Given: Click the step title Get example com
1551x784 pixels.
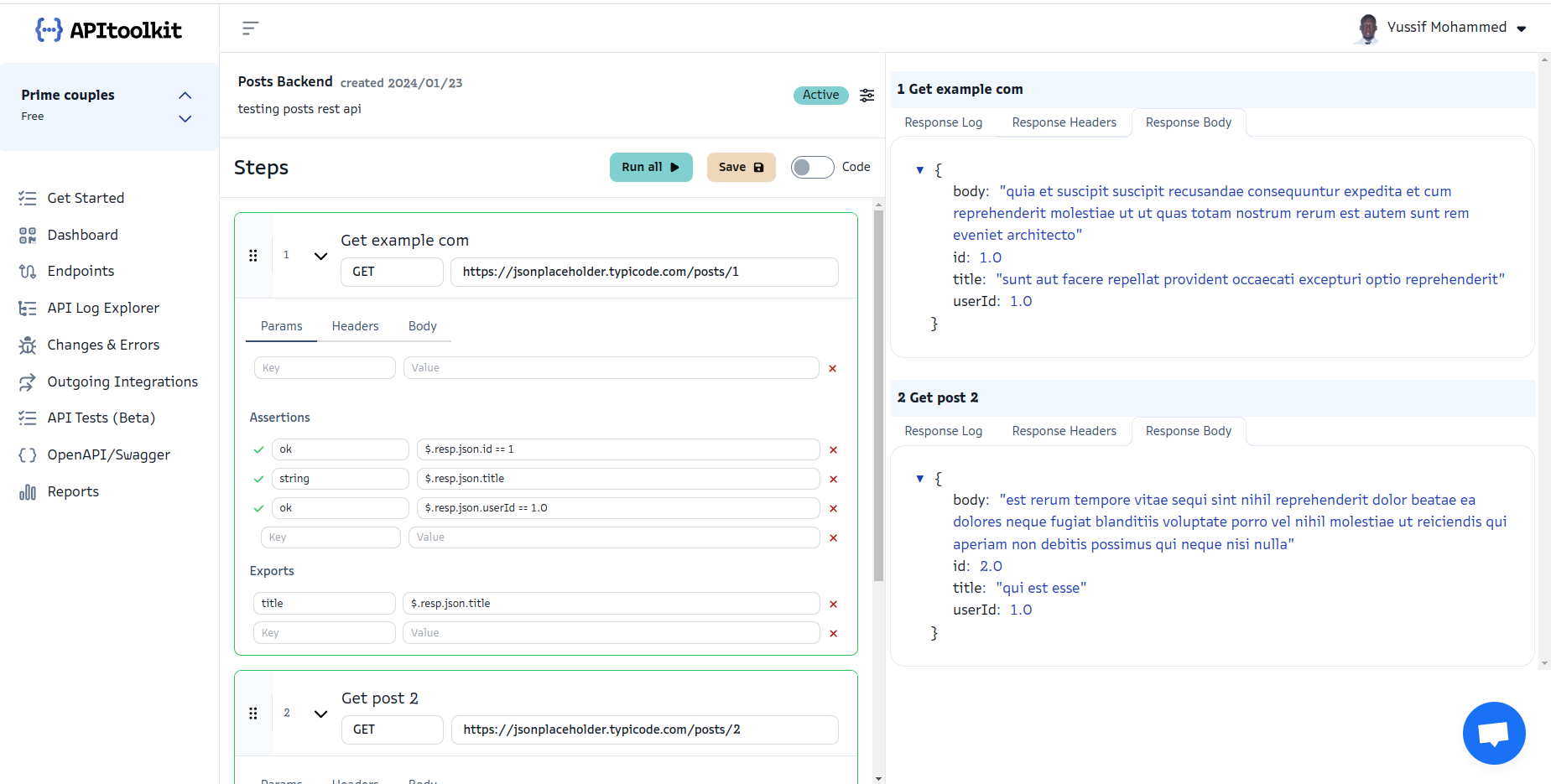Looking at the screenshot, I should 404,241.
